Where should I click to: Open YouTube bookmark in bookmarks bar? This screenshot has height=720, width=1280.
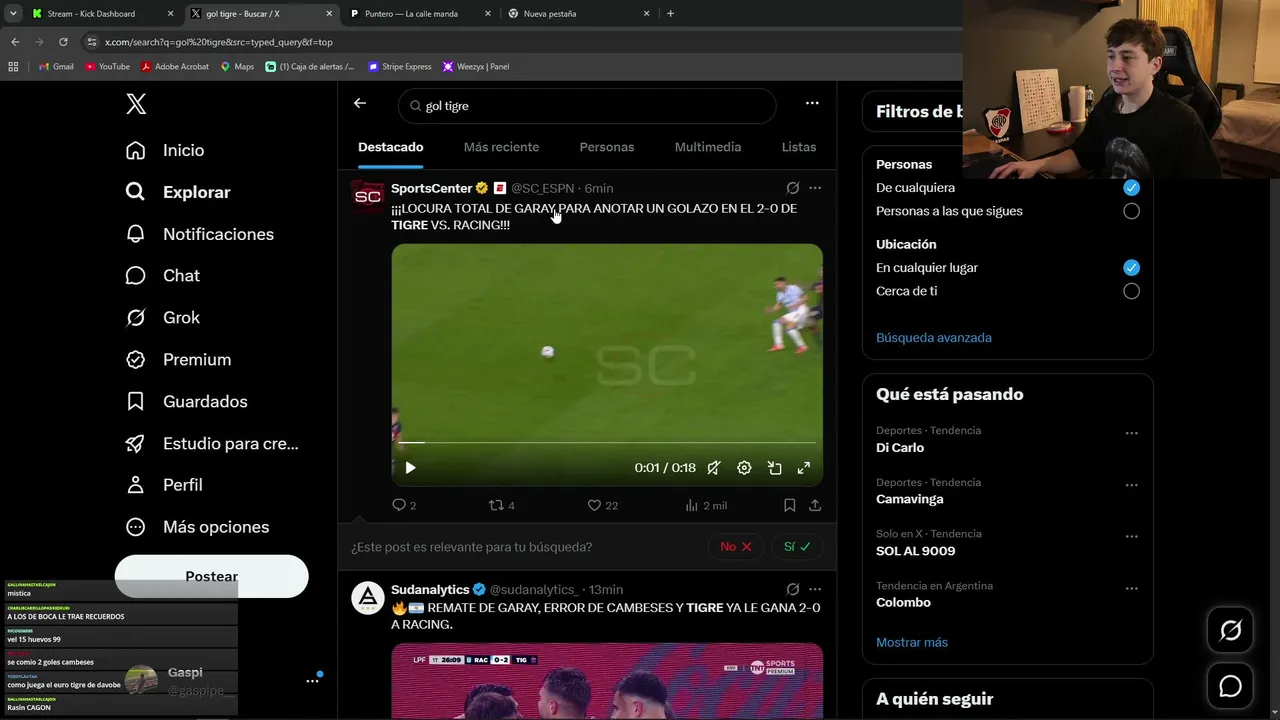click(x=108, y=66)
